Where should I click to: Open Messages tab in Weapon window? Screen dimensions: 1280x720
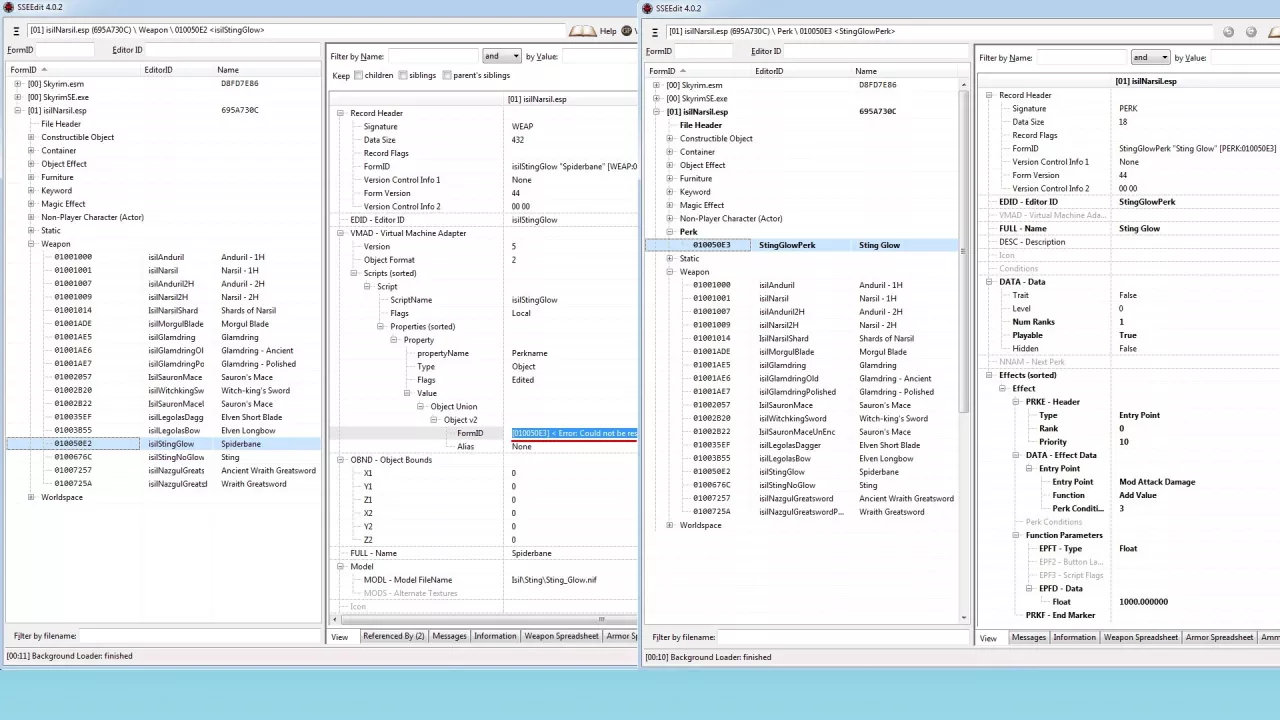449,636
